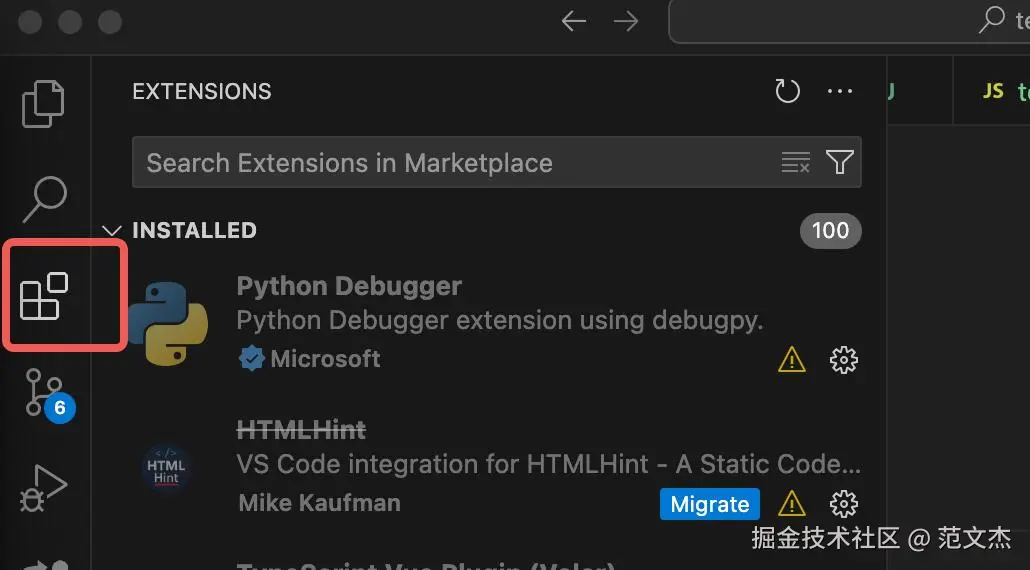Viewport: 1030px width, 570px height.
Task: Click the installed extensions count badge 100
Action: pyautogui.click(x=830, y=231)
